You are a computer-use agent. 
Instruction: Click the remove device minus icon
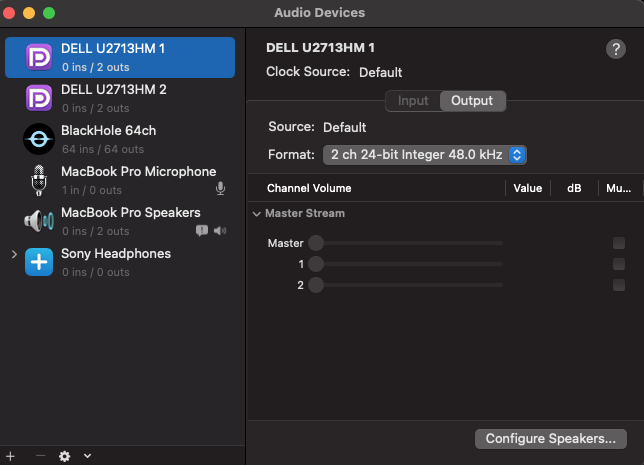(40, 456)
